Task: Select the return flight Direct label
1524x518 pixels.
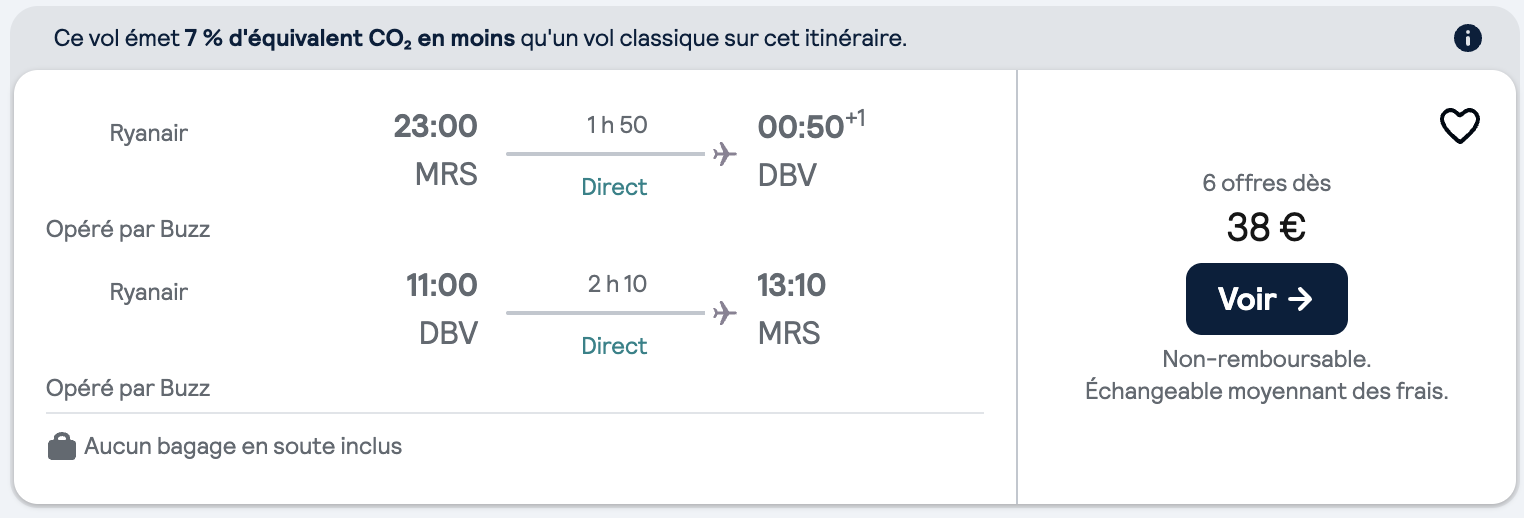Action: 614,346
